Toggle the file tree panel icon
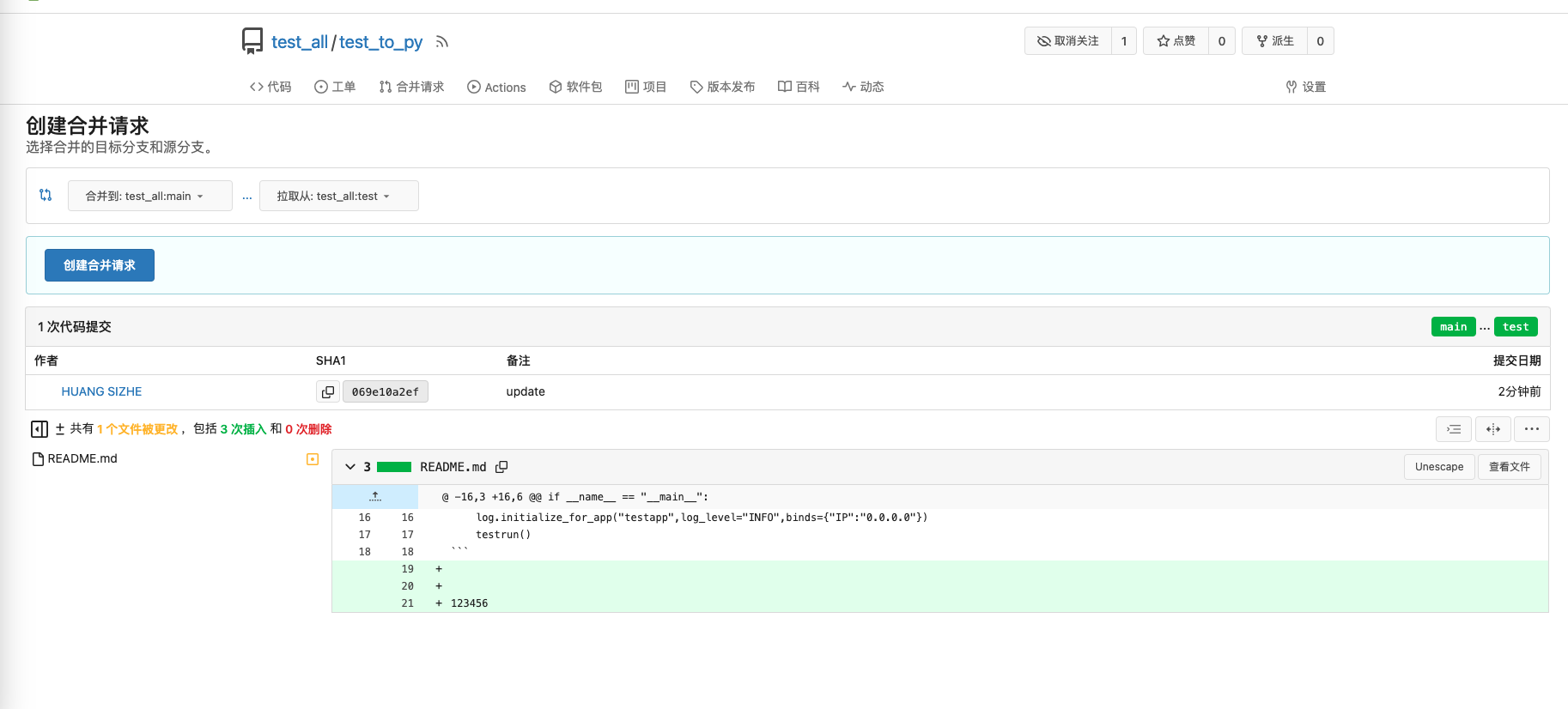Screen dimensions: 1568x709 coord(40,428)
